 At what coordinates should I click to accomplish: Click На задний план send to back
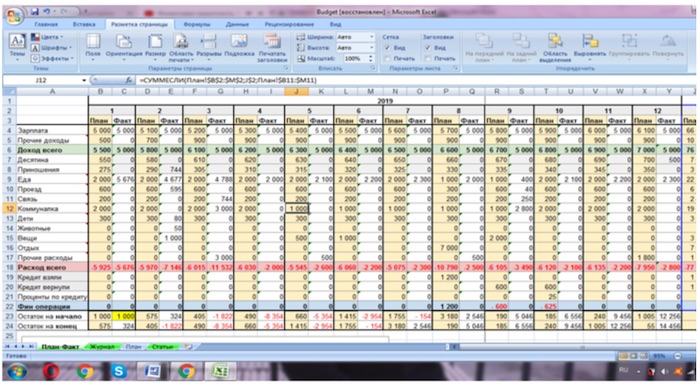pos(521,47)
